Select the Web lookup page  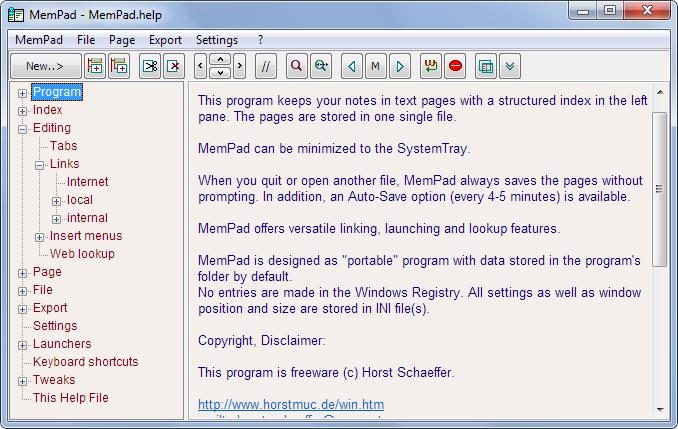[x=82, y=254]
